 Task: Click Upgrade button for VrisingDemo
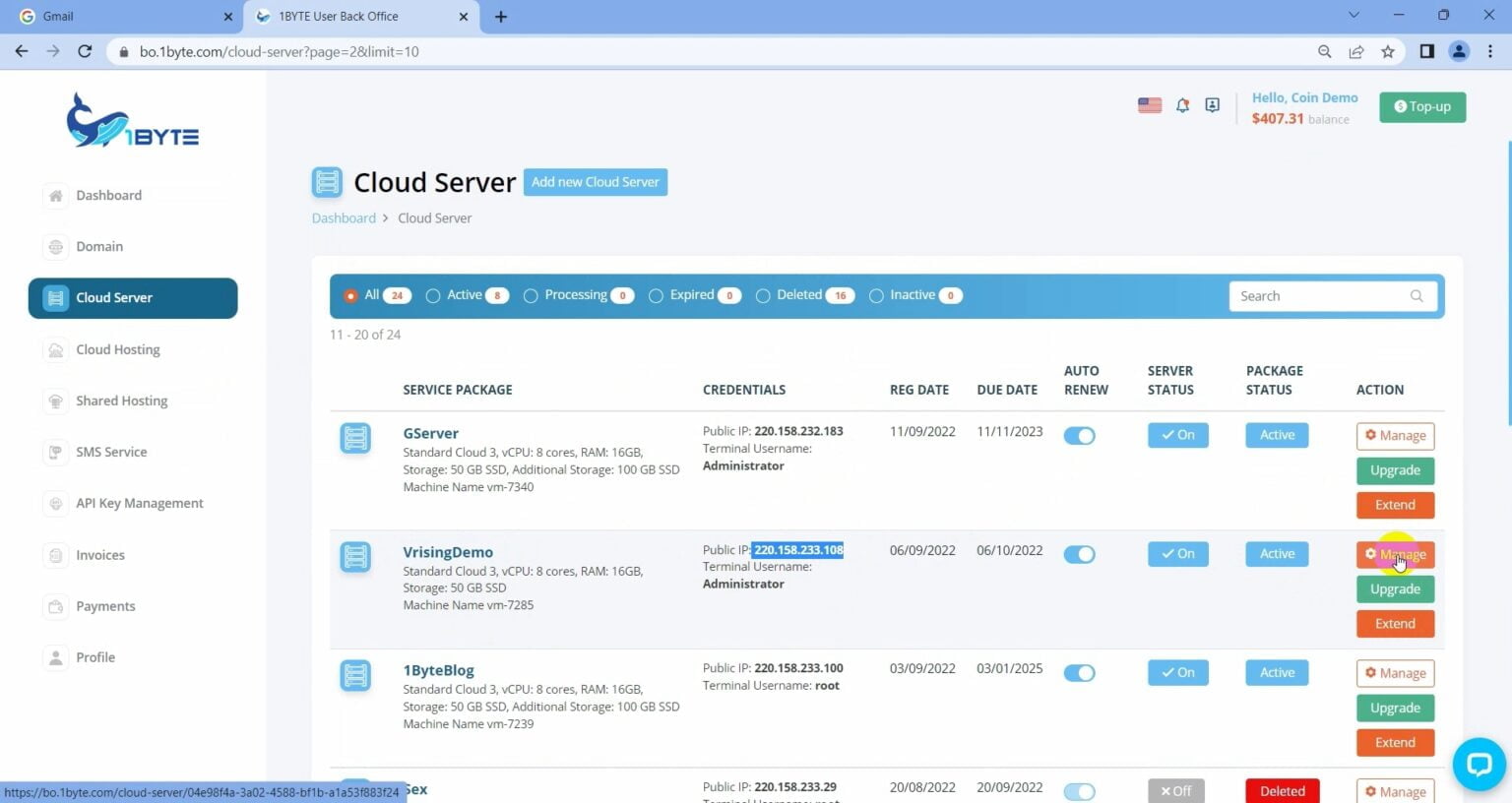[1395, 588]
